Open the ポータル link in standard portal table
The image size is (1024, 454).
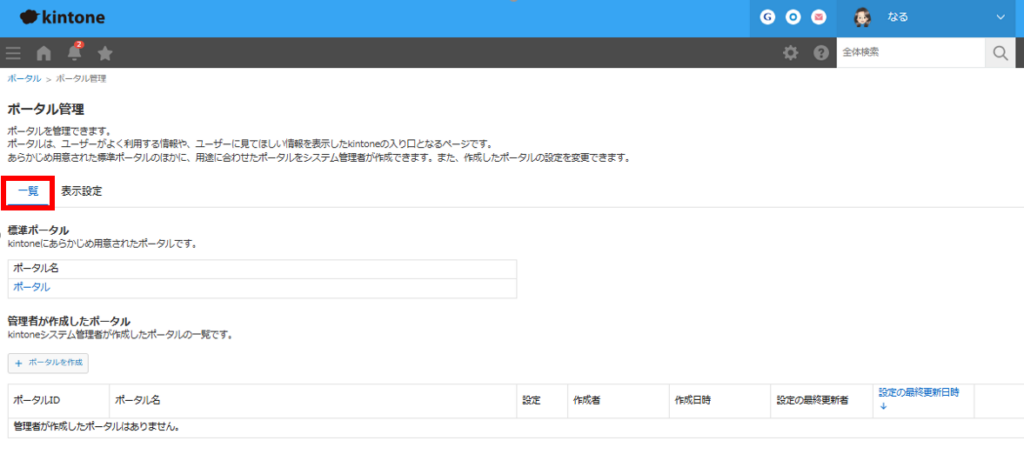(31, 288)
